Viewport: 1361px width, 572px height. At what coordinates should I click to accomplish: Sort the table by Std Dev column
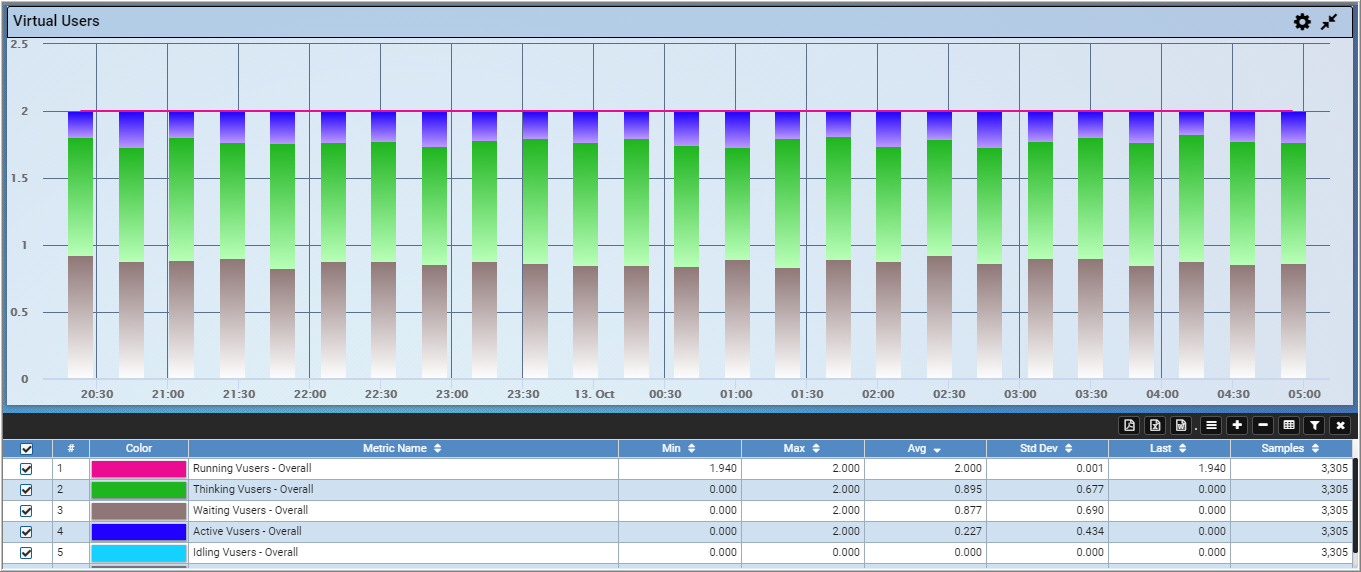[x=1047, y=448]
